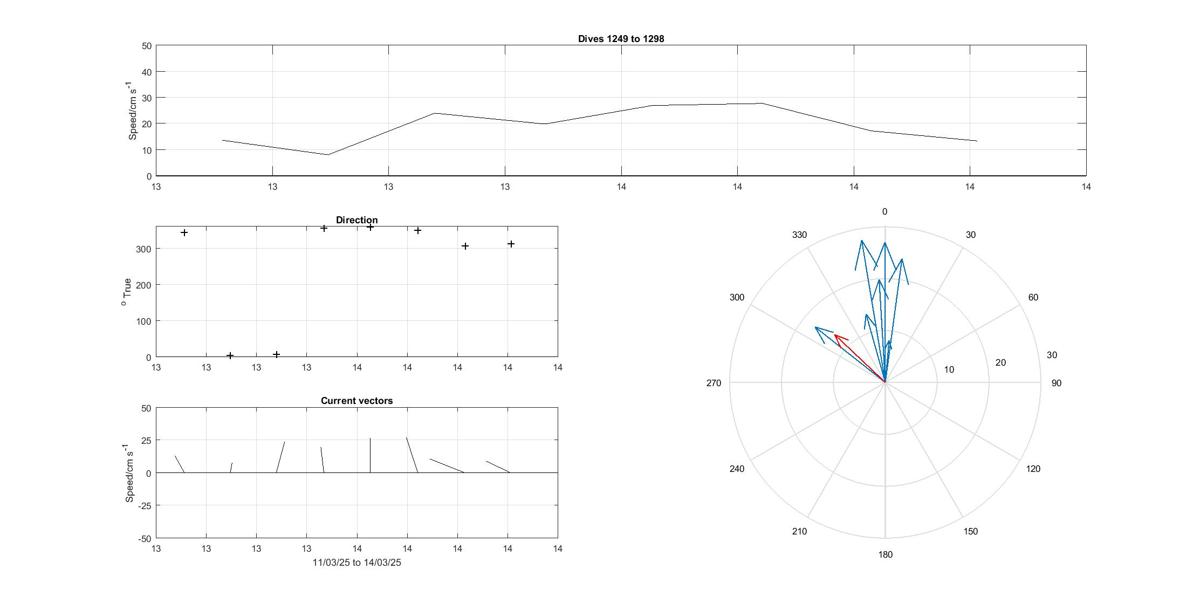This screenshot has width=1200, height=605.
Task: Click the polar plot's 300 degree label
Action: [x=737, y=298]
